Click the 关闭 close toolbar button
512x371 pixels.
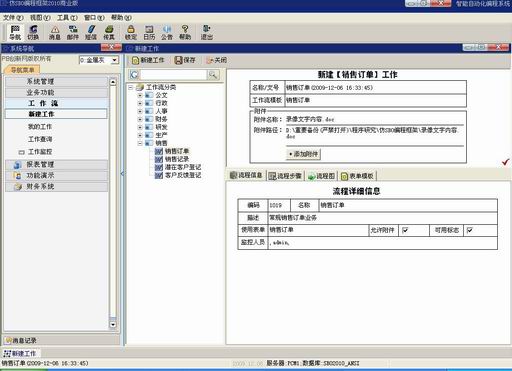(x=217, y=60)
